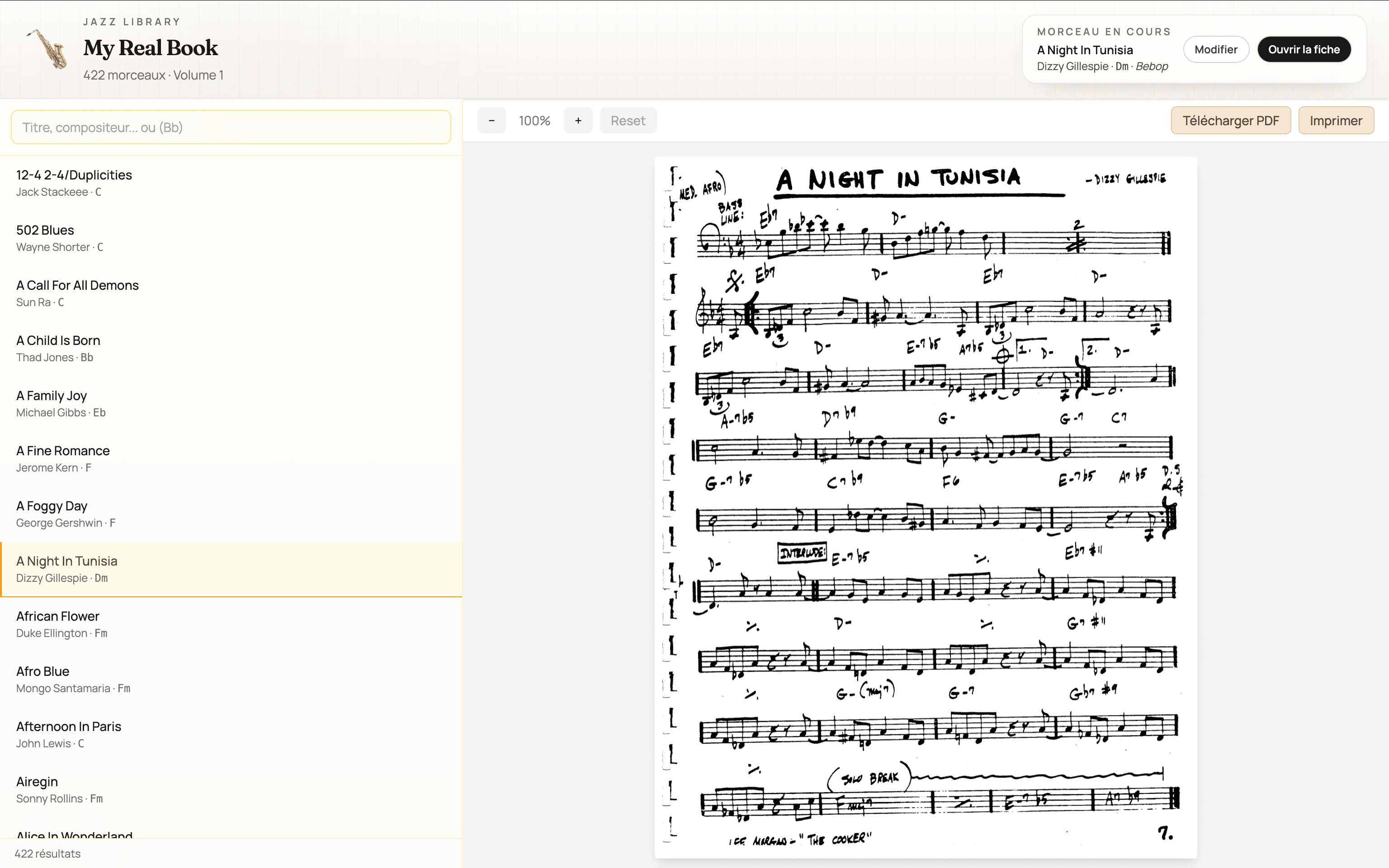Click the MORCEAU EN COURS label
This screenshot has height=868, width=1389.
click(1104, 32)
